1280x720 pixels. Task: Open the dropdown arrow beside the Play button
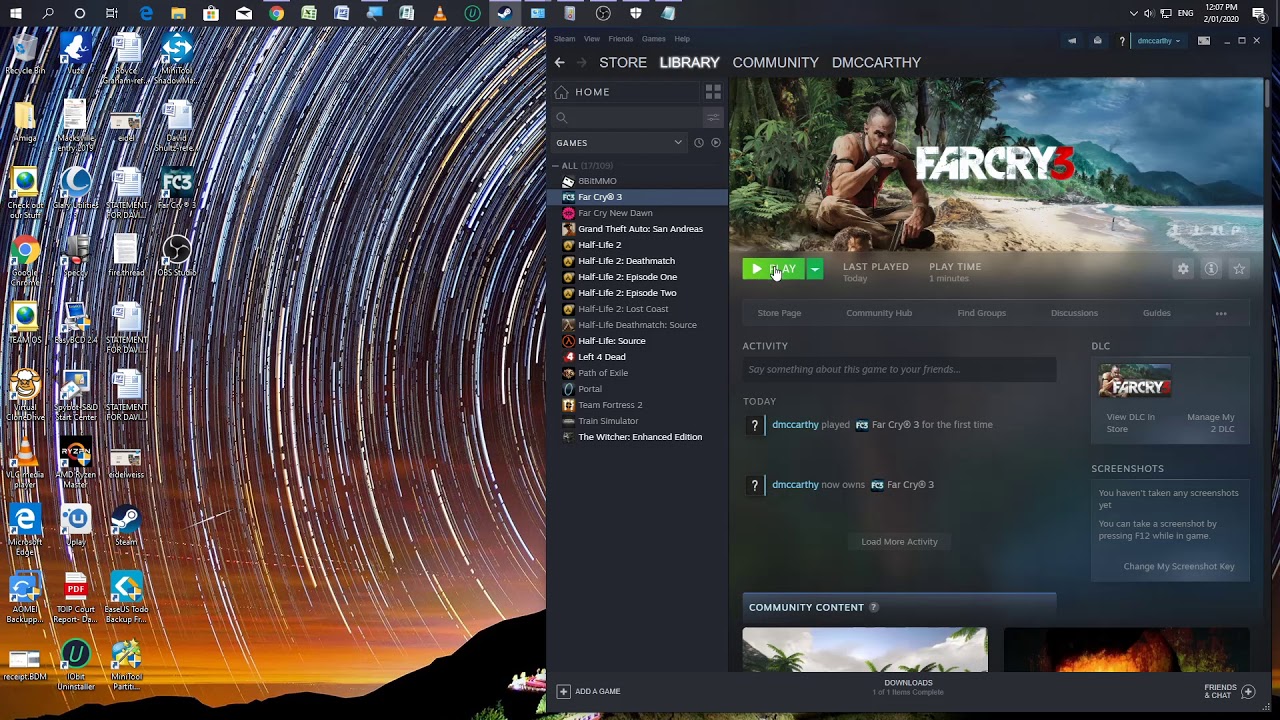tap(815, 269)
